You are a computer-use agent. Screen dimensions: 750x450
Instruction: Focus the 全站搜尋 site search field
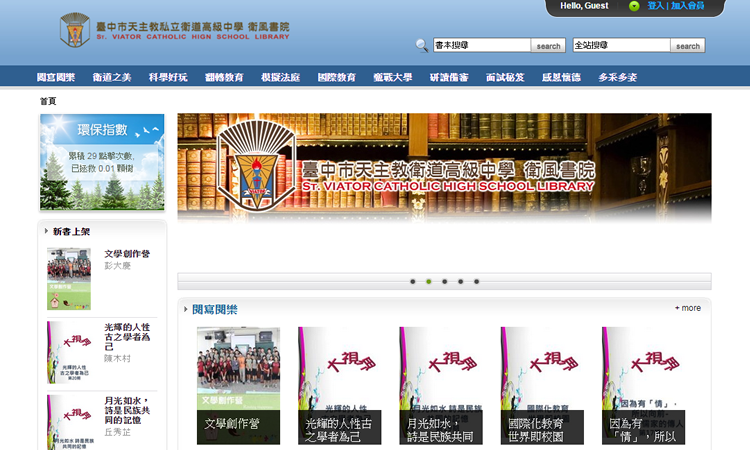pos(621,45)
